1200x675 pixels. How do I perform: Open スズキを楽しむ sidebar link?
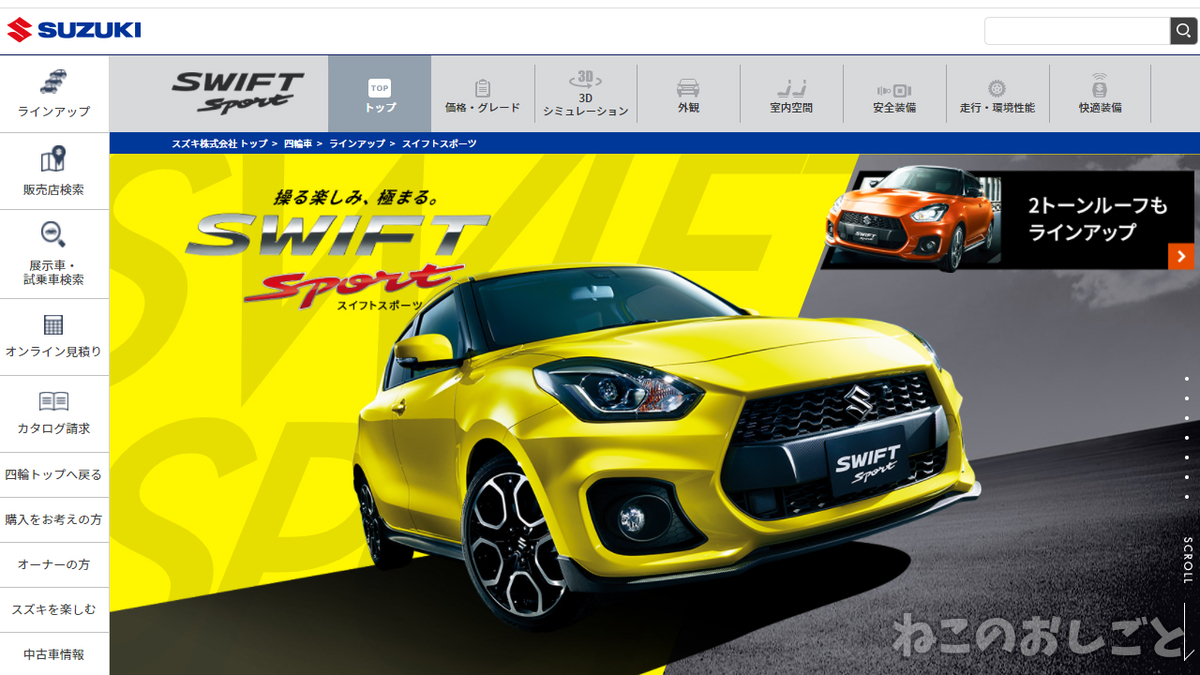pos(54,609)
